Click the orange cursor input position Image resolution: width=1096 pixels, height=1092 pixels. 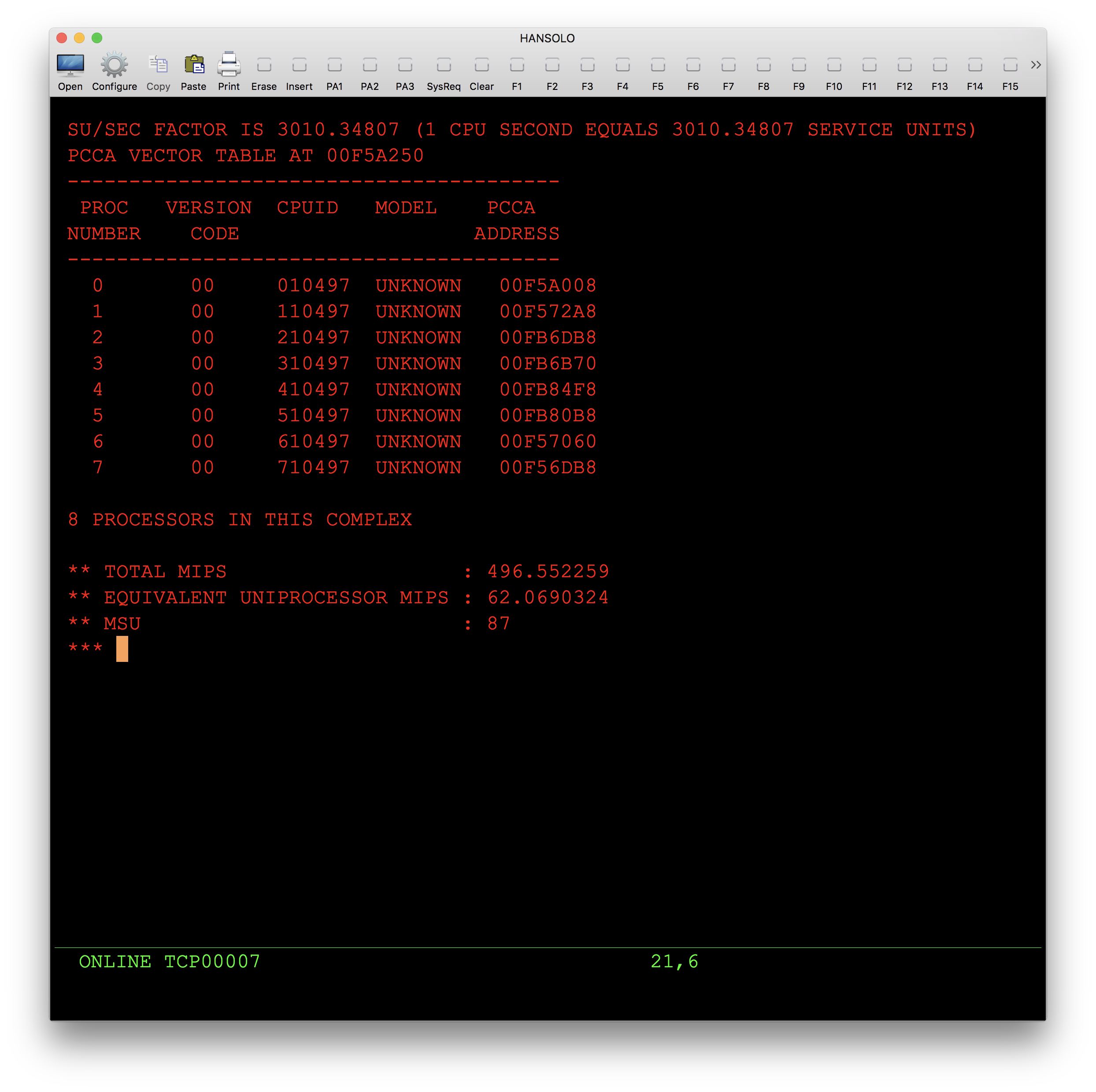pyautogui.click(x=122, y=648)
